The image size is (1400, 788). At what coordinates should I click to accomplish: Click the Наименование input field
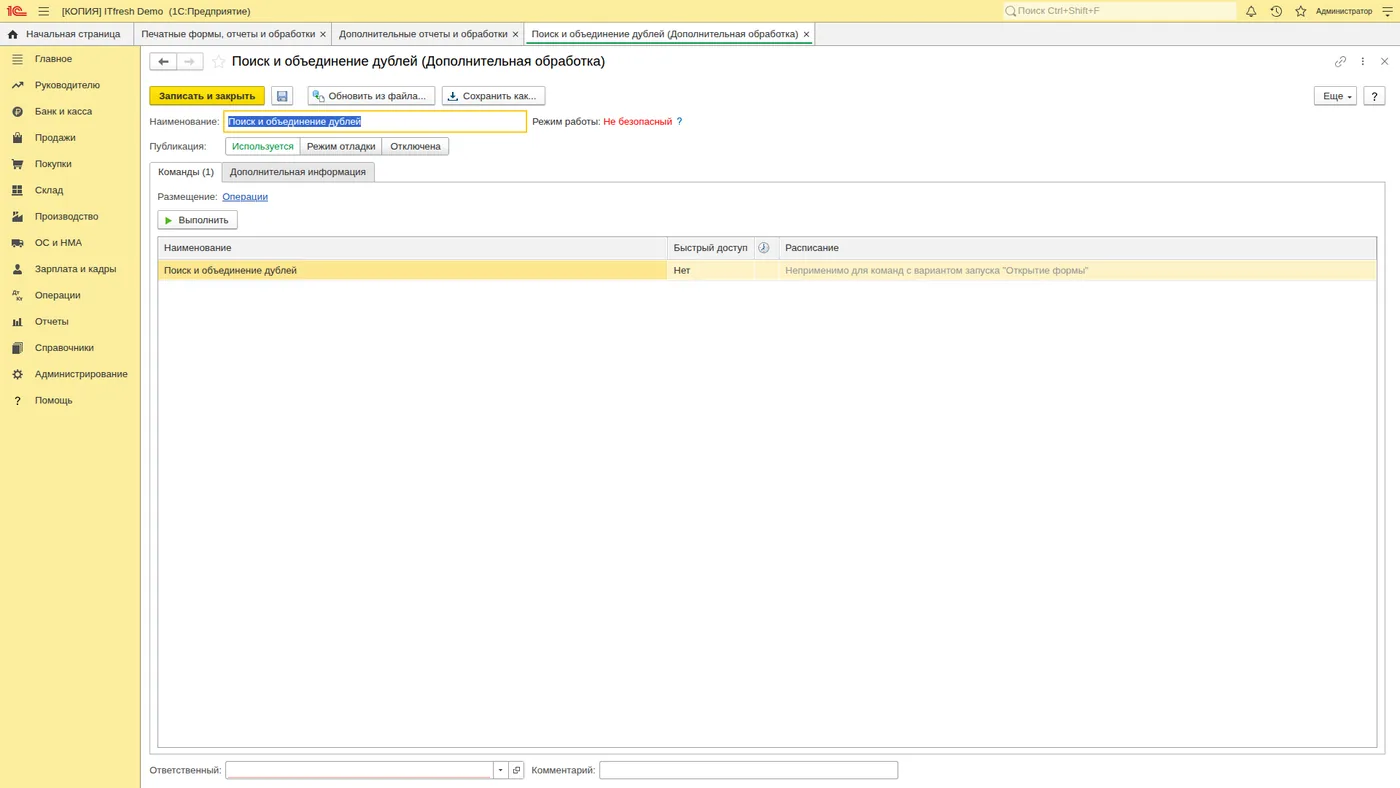pyautogui.click(x=375, y=122)
